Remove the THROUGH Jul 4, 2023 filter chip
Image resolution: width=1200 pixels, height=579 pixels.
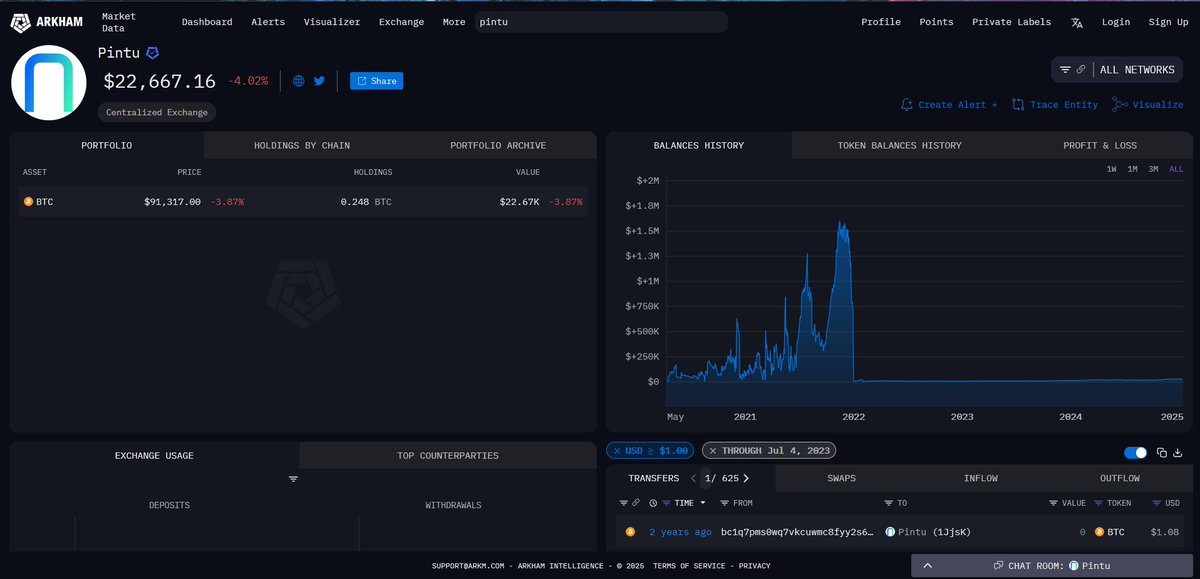tap(712, 451)
